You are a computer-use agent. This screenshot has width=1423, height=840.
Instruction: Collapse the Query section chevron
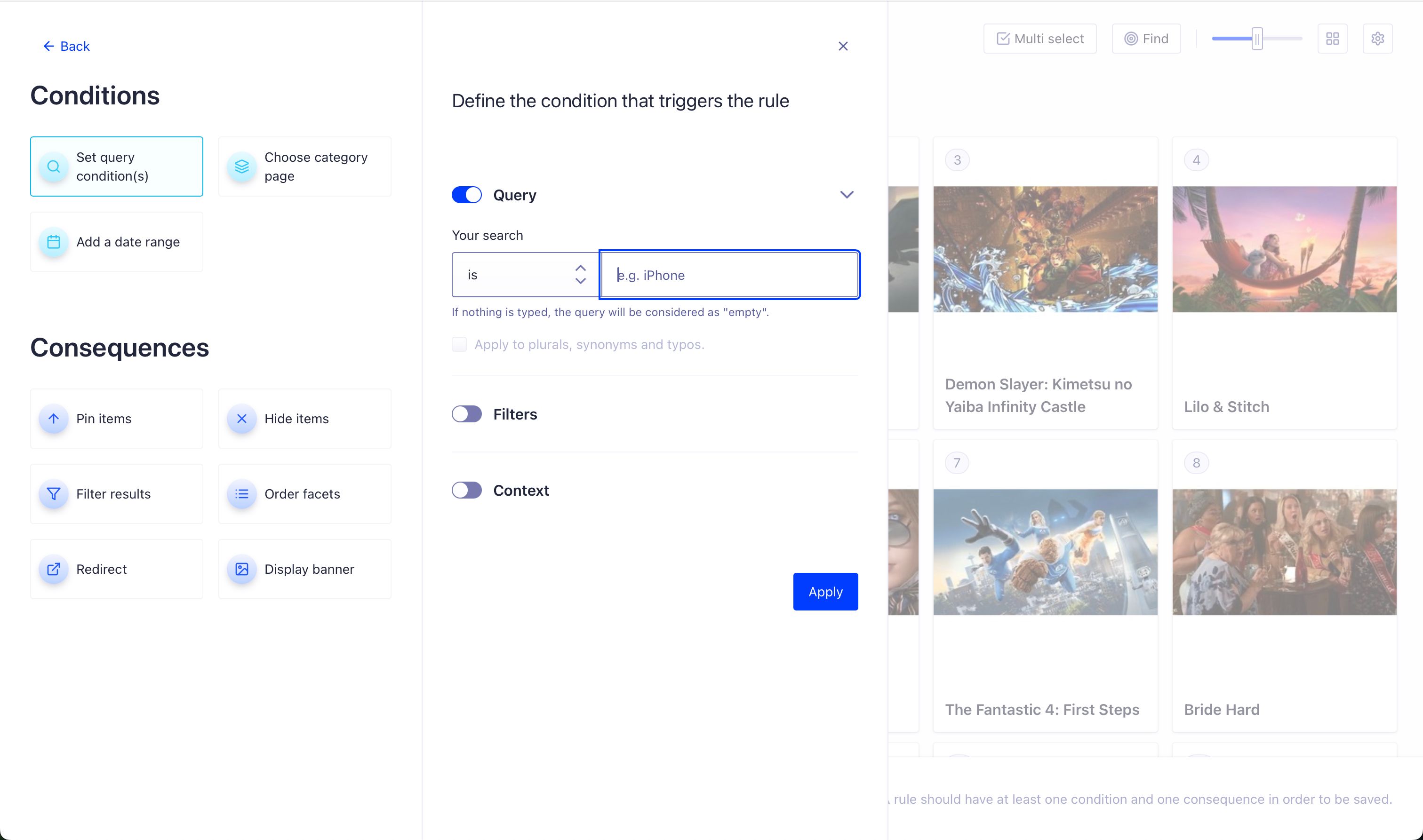[847, 195]
